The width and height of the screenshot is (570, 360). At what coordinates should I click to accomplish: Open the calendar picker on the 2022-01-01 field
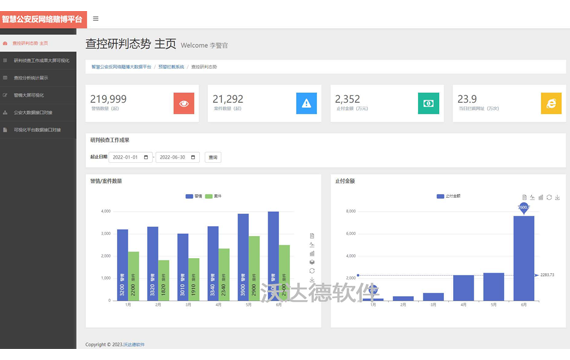pyautogui.click(x=146, y=157)
